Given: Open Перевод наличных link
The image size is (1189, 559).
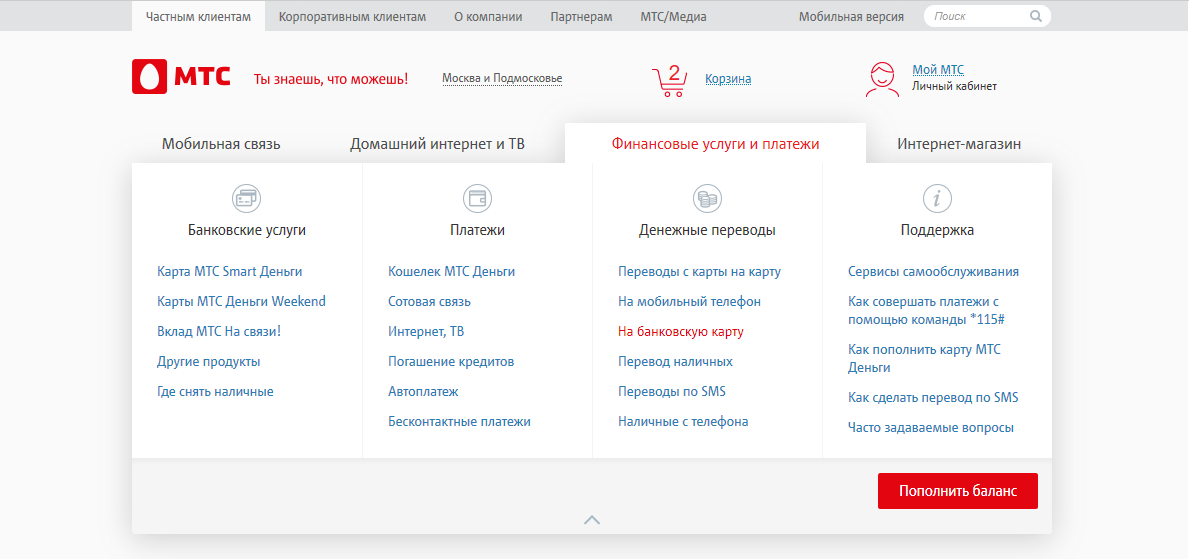Looking at the screenshot, I should pos(676,362).
